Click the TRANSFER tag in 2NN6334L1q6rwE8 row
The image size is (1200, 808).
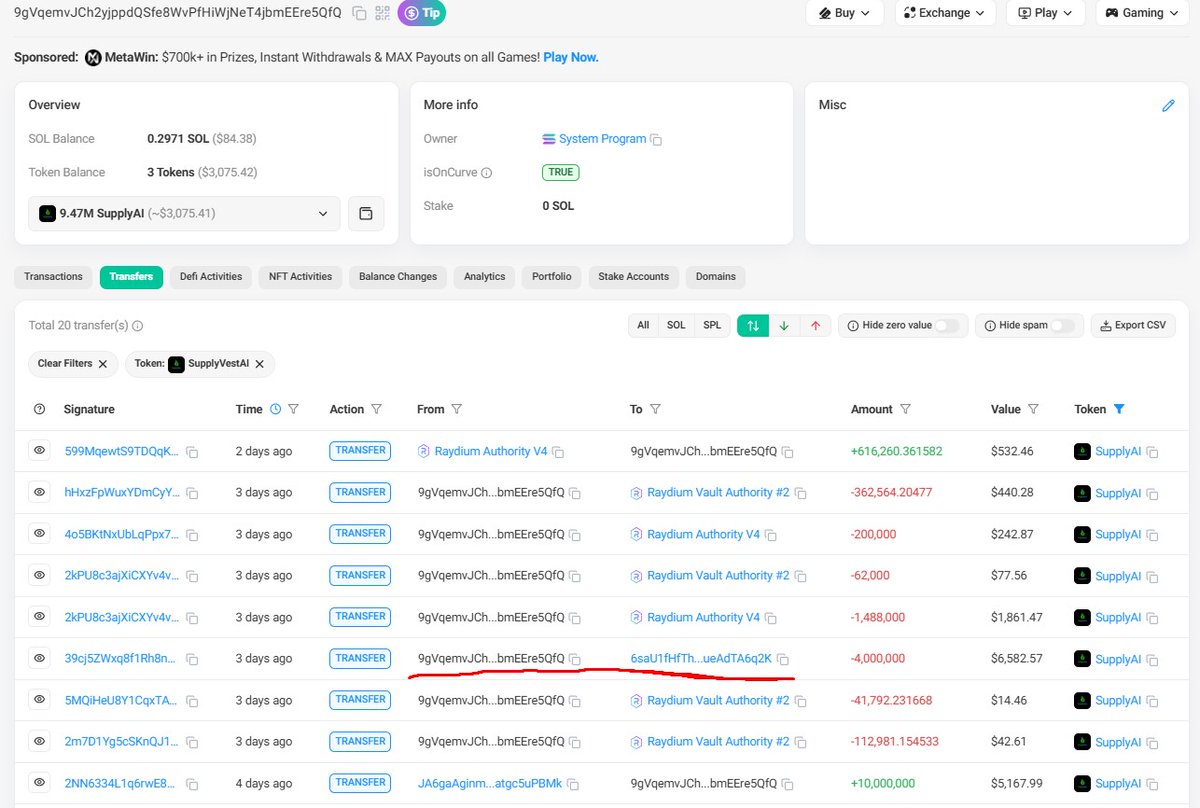tap(360, 782)
